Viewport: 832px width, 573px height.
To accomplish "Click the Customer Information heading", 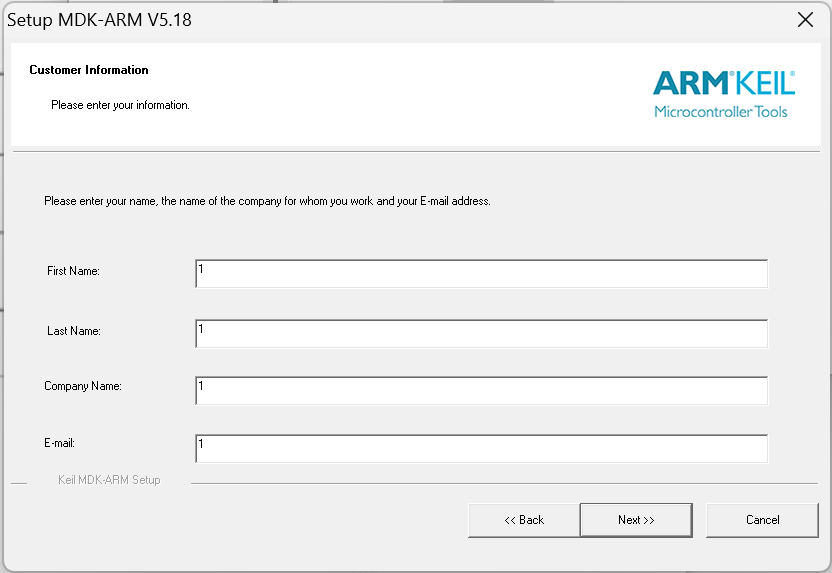I will pos(89,70).
